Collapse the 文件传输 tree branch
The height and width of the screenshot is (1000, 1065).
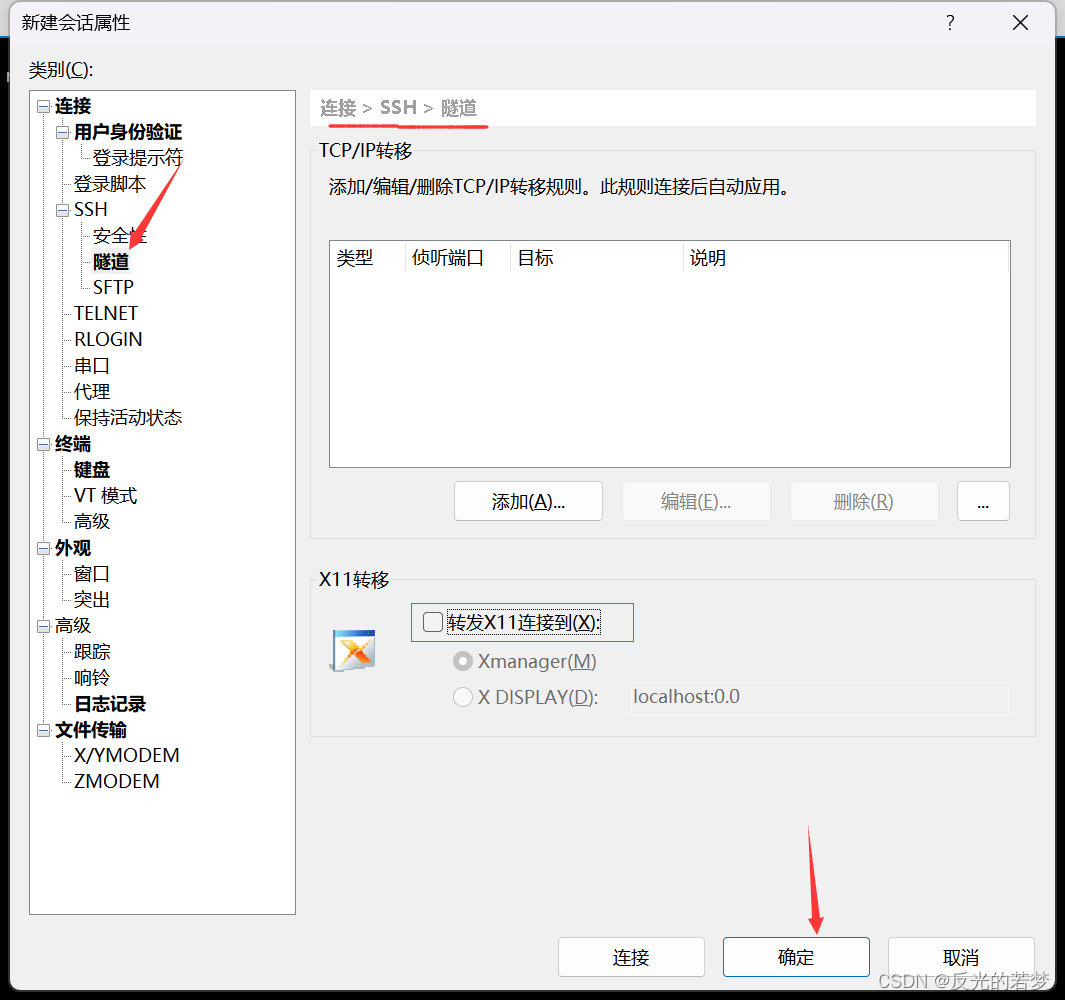tap(42, 730)
